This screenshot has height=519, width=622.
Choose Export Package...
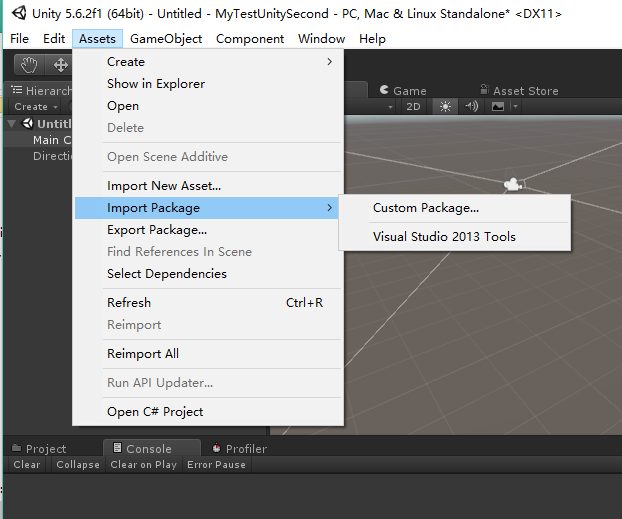point(208,230)
